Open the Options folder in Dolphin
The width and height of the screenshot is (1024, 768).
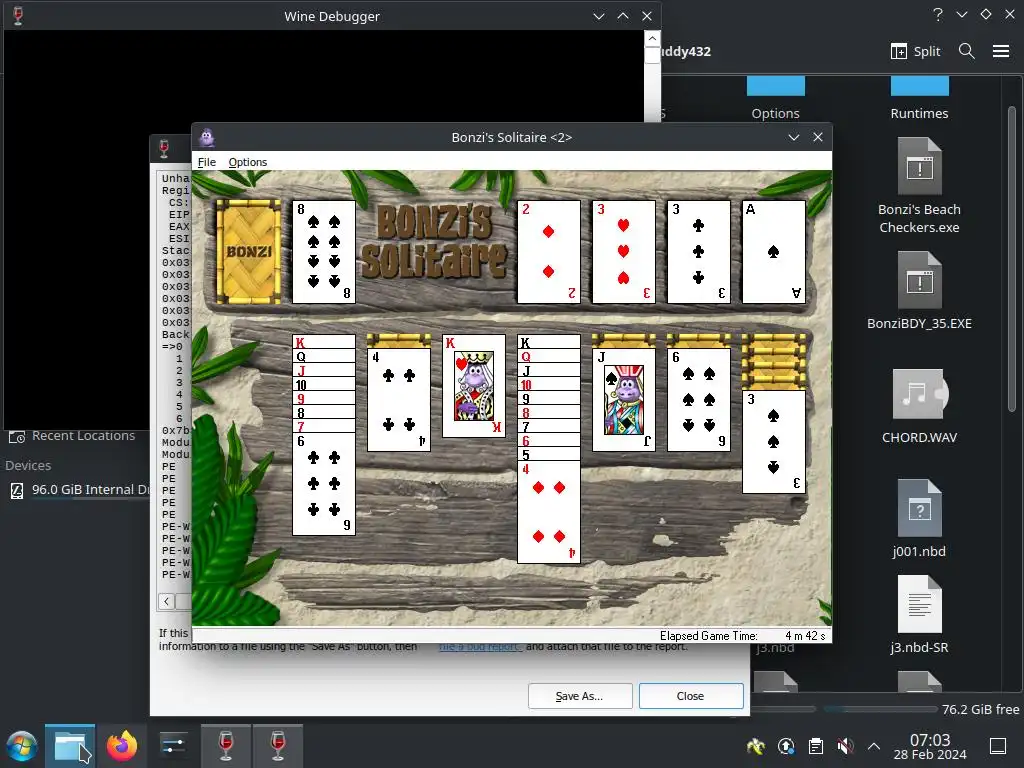[775, 98]
